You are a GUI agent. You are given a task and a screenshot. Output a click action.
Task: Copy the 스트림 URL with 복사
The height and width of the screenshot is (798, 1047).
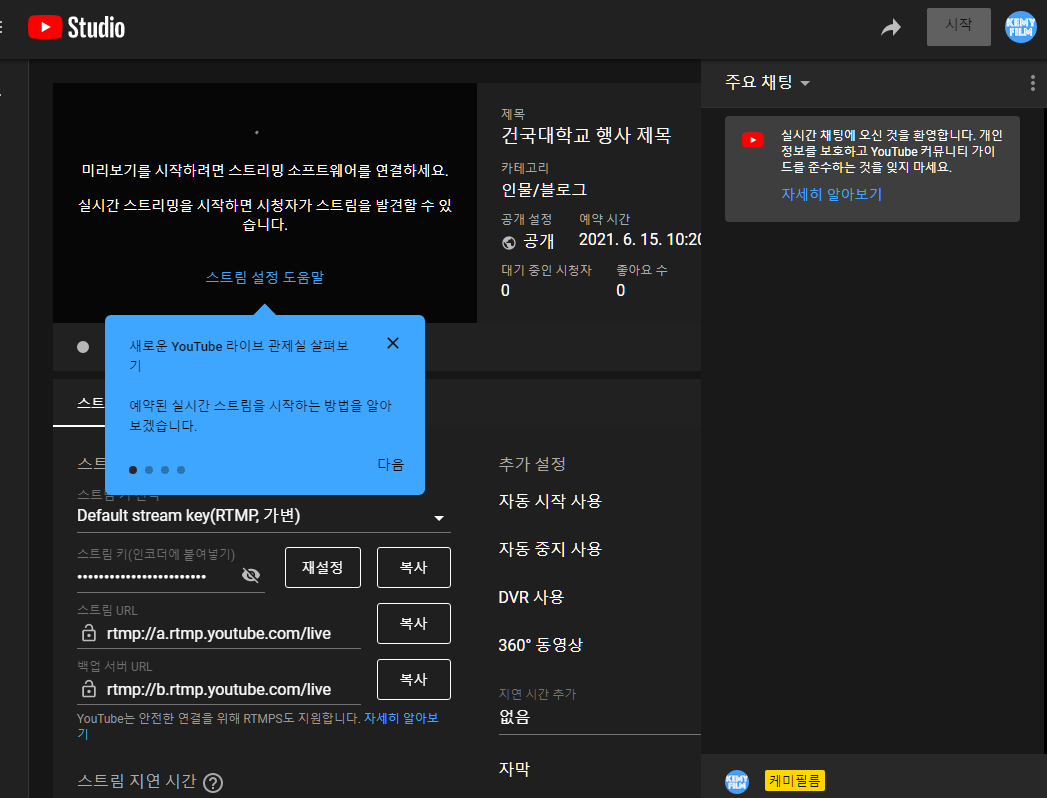click(413, 624)
